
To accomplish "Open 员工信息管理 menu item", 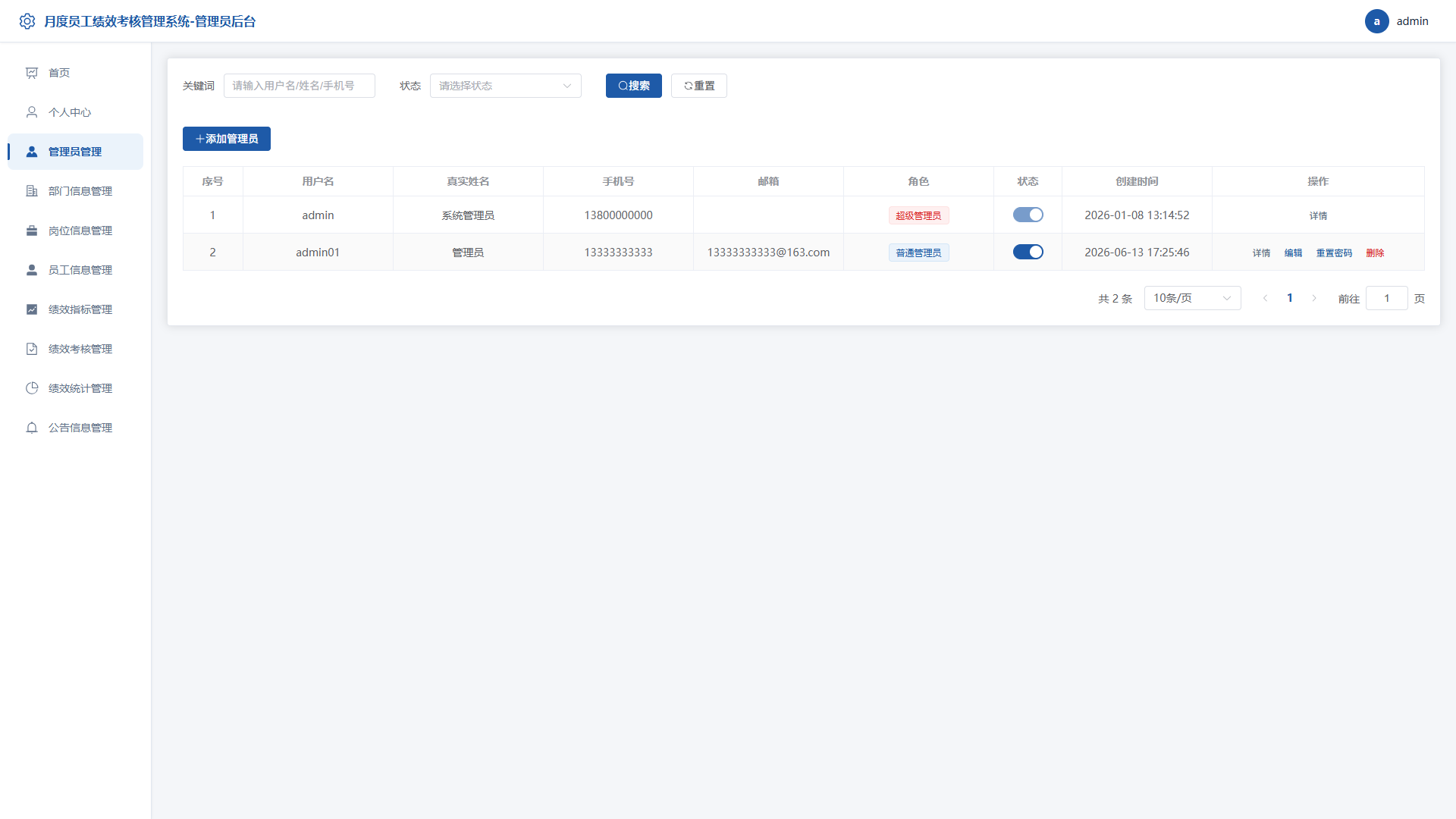I will (x=75, y=270).
